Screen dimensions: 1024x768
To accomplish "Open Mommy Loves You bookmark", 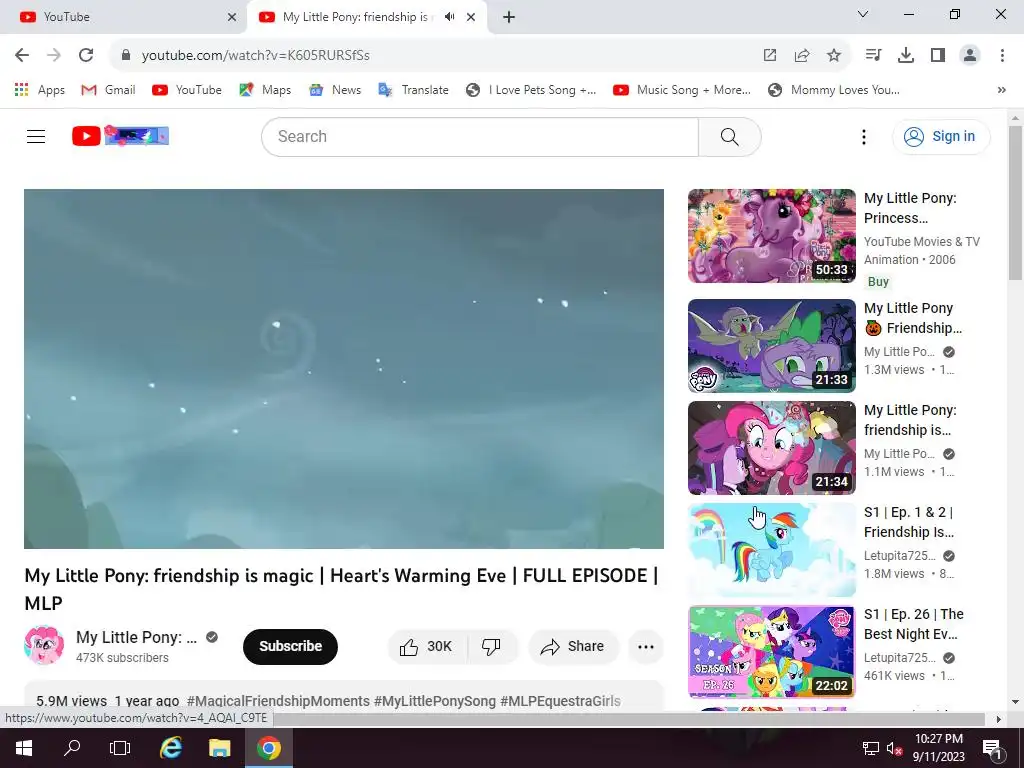I will click(x=834, y=90).
